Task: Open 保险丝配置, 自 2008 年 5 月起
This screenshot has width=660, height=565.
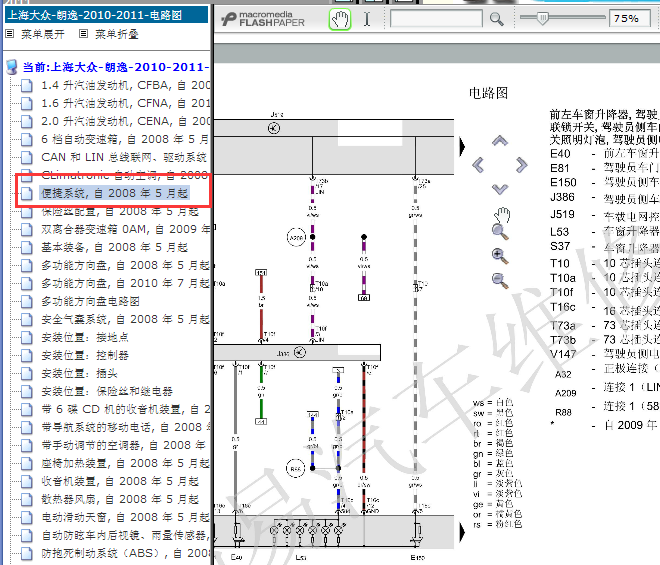Action: tap(120, 211)
